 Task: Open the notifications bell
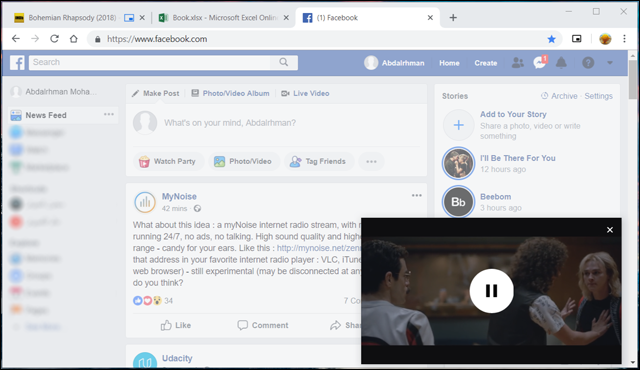click(x=561, y=63)
